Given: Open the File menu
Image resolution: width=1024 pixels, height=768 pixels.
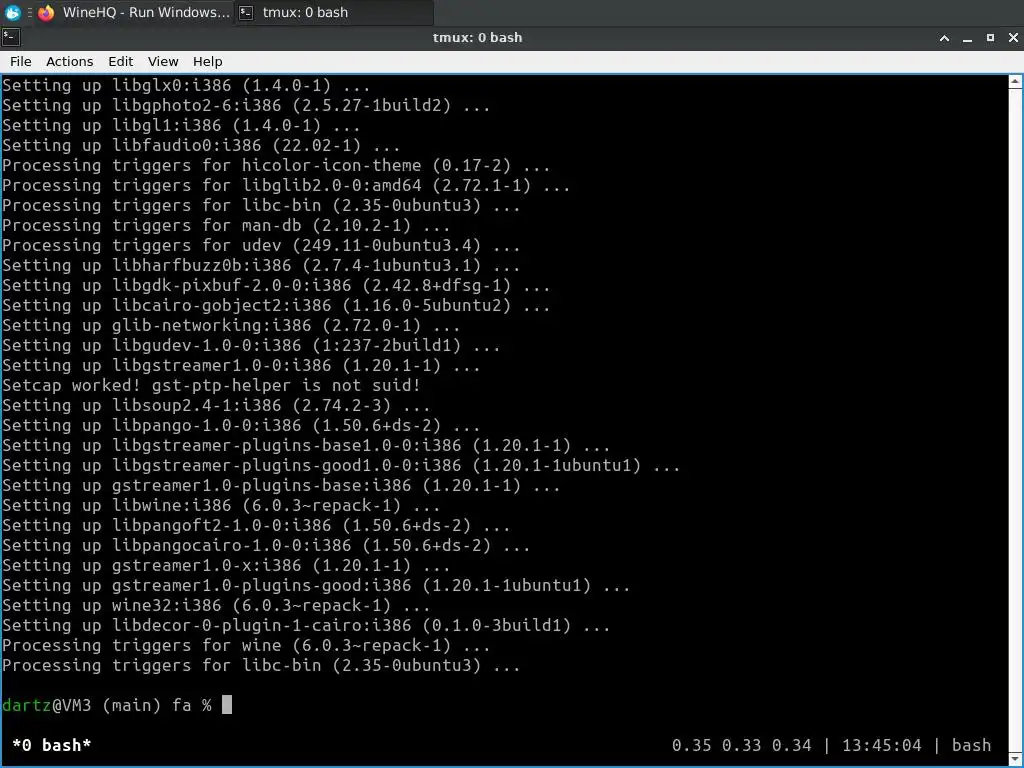Looking at the screenshot, I should (20, 61).
